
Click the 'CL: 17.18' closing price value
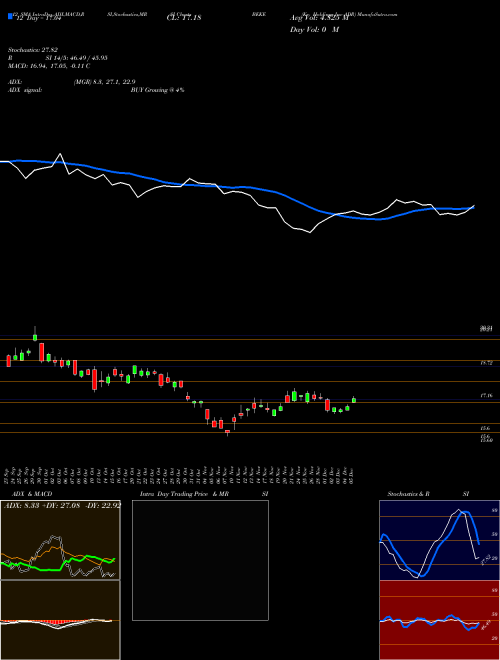184,18
